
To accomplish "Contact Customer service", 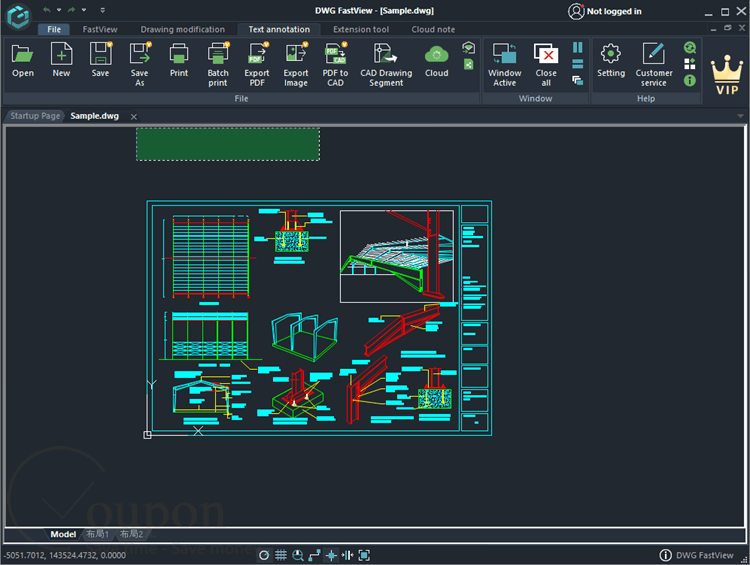I will coord(654,65).
